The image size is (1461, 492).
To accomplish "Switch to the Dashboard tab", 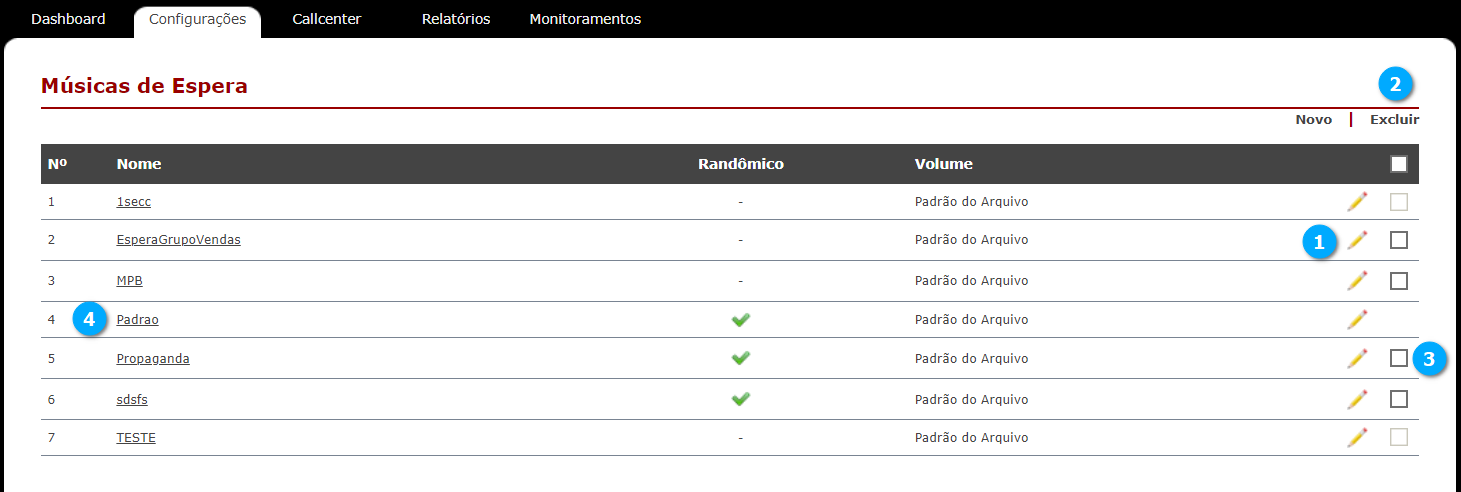I will pos(68,19).
